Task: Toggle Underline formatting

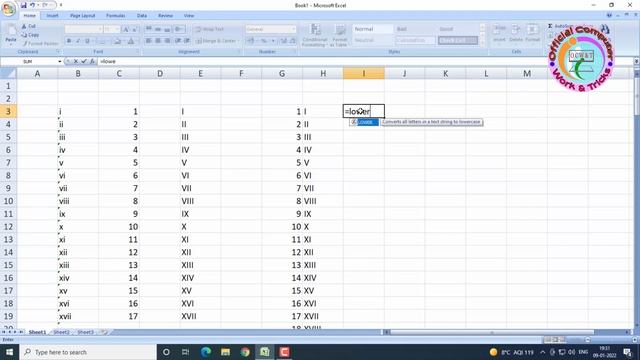Action: 87,41
